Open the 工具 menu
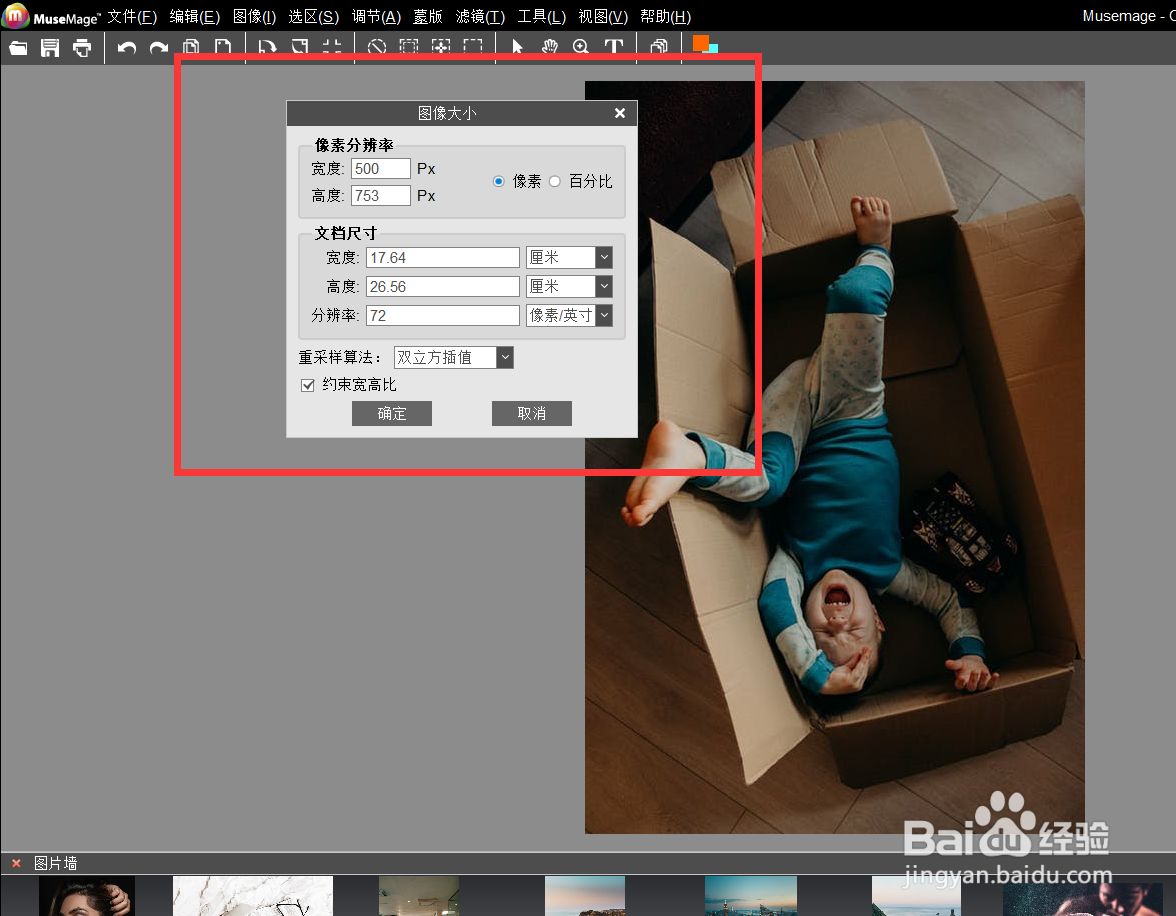1176x916 pixels. [x=542, y=17]
